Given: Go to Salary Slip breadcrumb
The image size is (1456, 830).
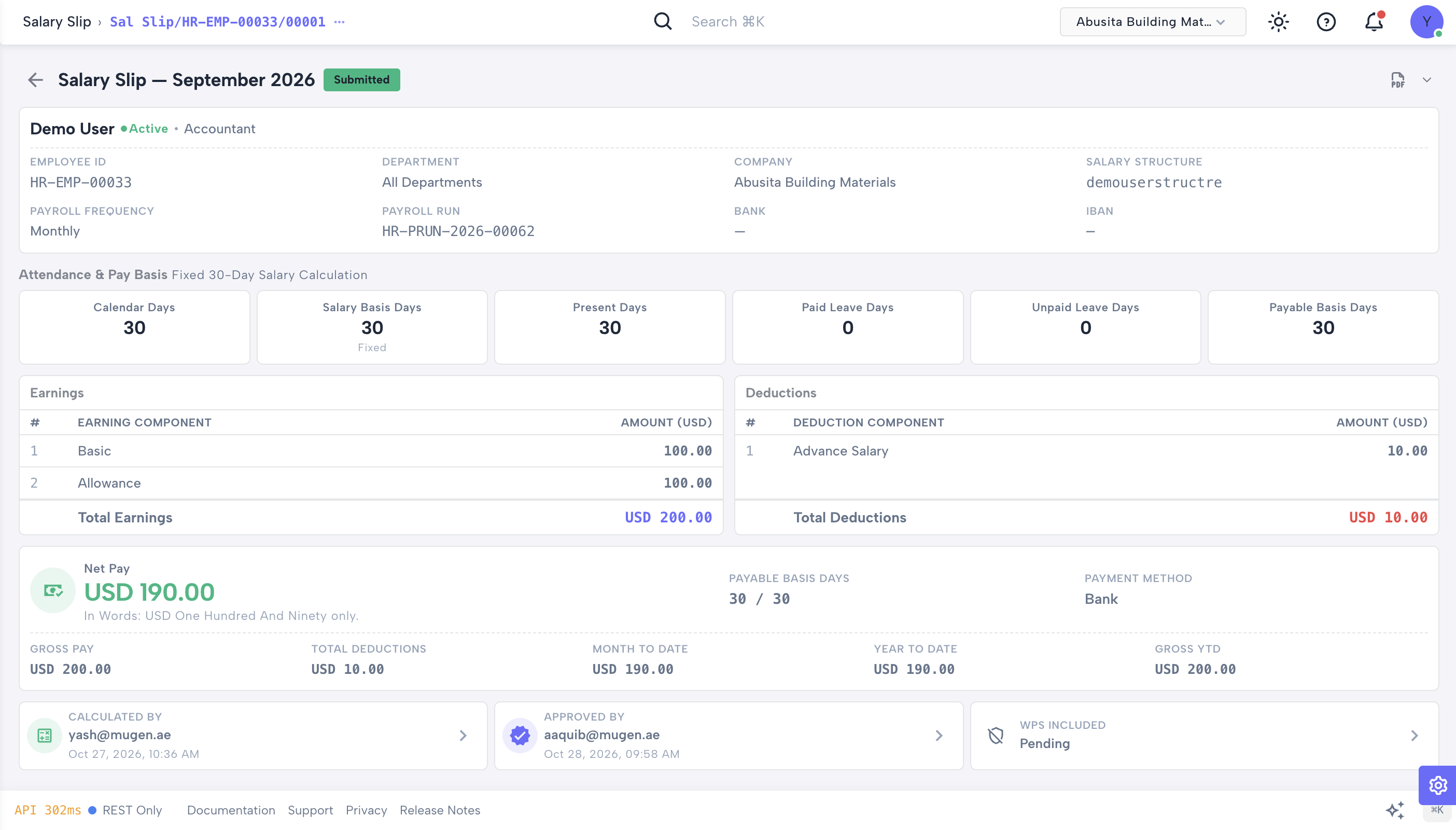Looking at the screenshot, I should tap(57, 22).
